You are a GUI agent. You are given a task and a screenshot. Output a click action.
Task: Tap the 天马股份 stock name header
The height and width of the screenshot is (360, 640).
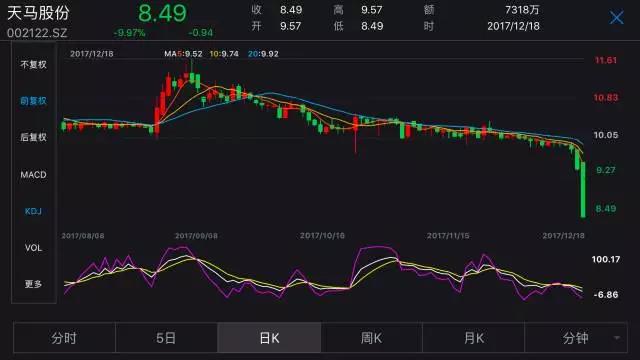point(38,13)
